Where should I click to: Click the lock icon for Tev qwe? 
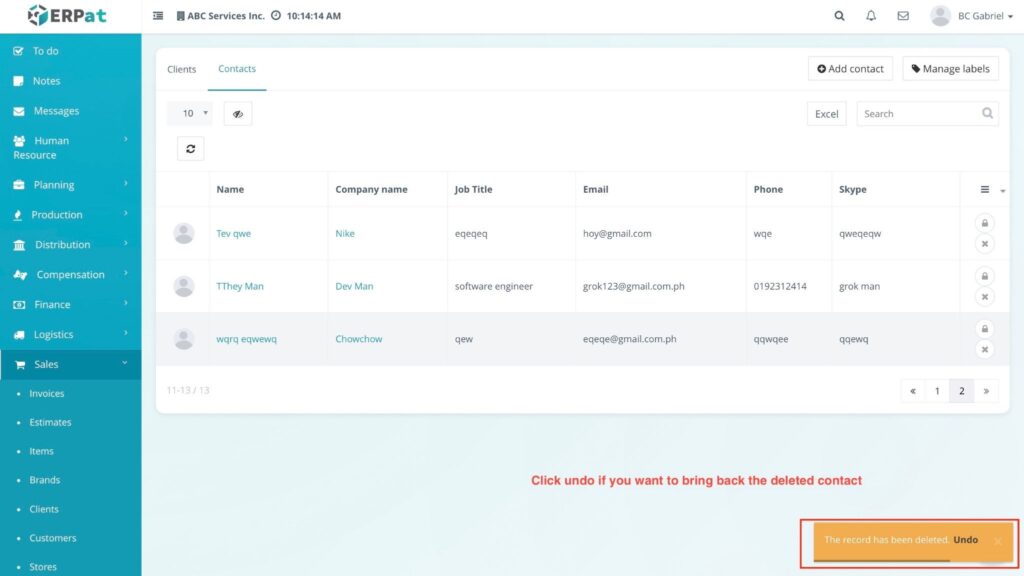click(x=984, y=223)
